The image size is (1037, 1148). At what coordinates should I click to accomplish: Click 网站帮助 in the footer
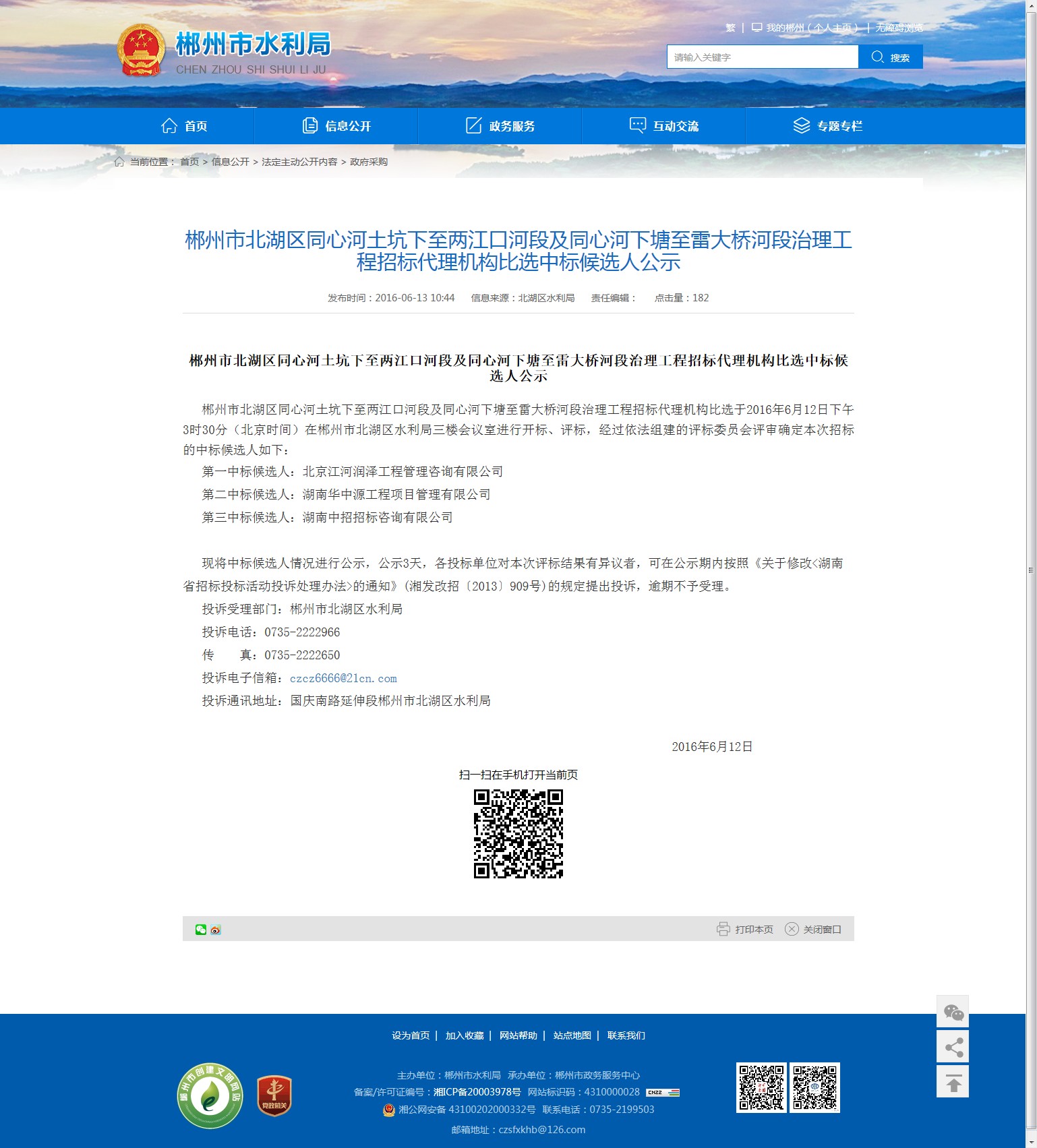518,1035
